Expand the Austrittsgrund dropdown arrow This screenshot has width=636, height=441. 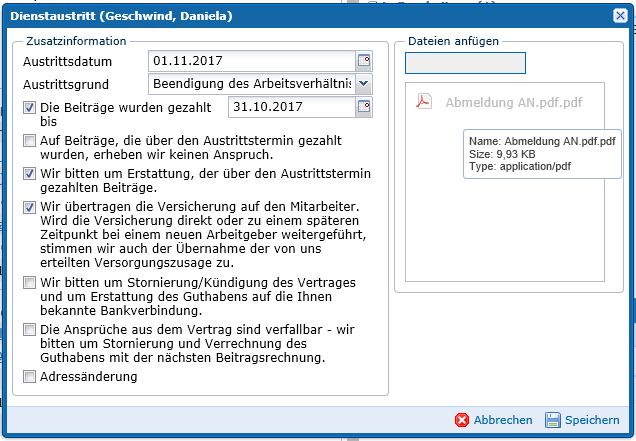362,84
